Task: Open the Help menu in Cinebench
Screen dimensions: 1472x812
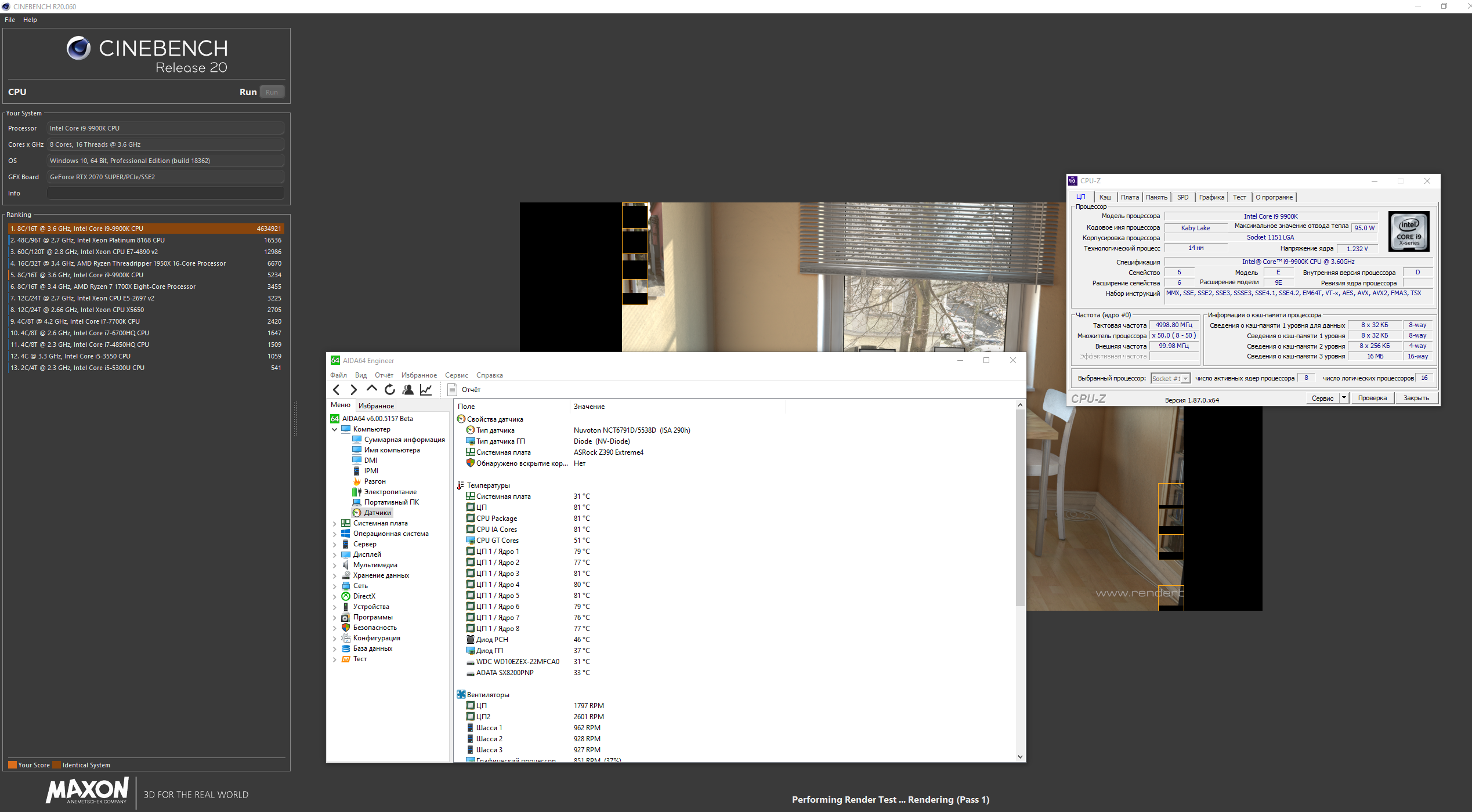Action: (x=30, y=20)
